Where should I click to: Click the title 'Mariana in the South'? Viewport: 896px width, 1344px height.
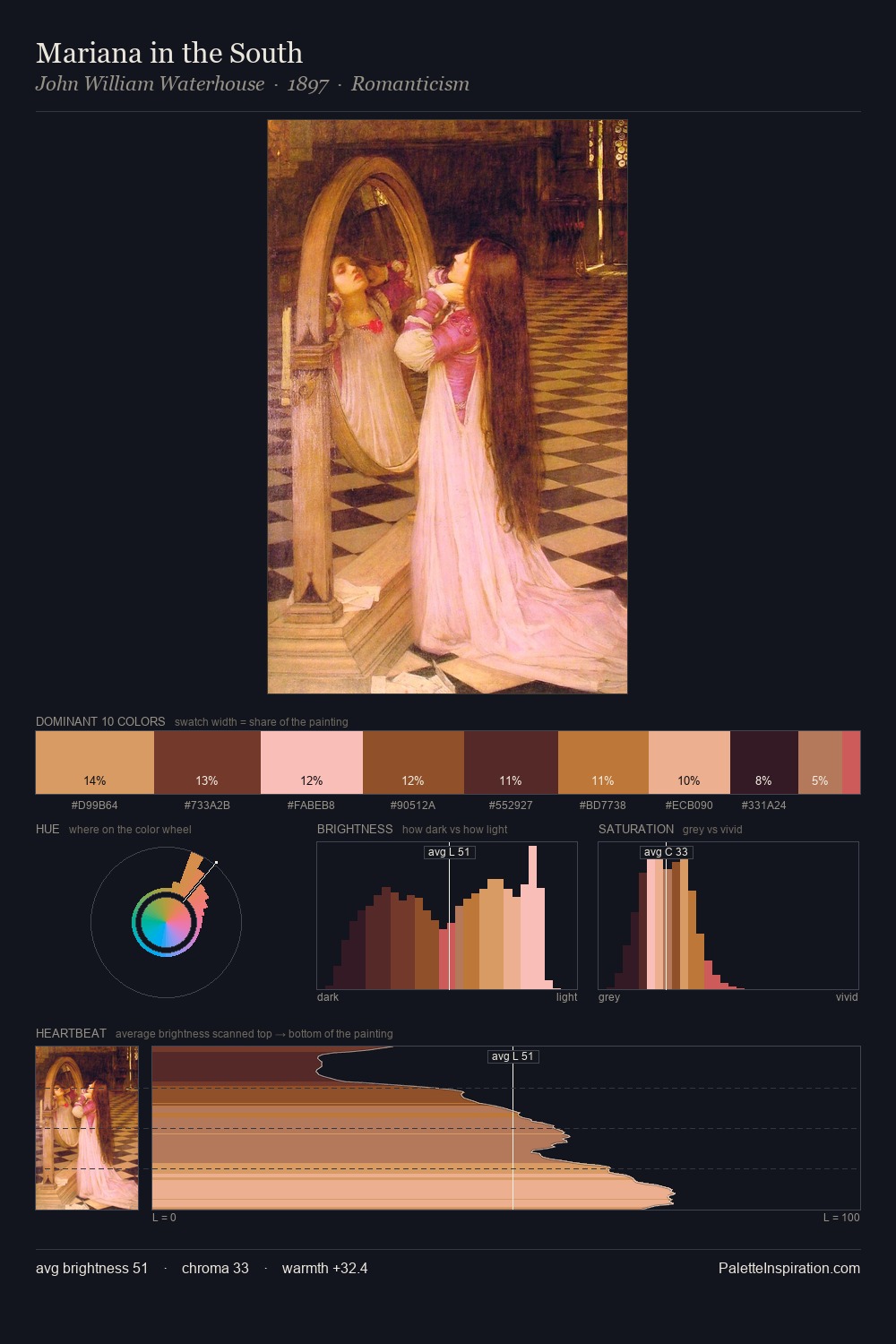[169, 53]
